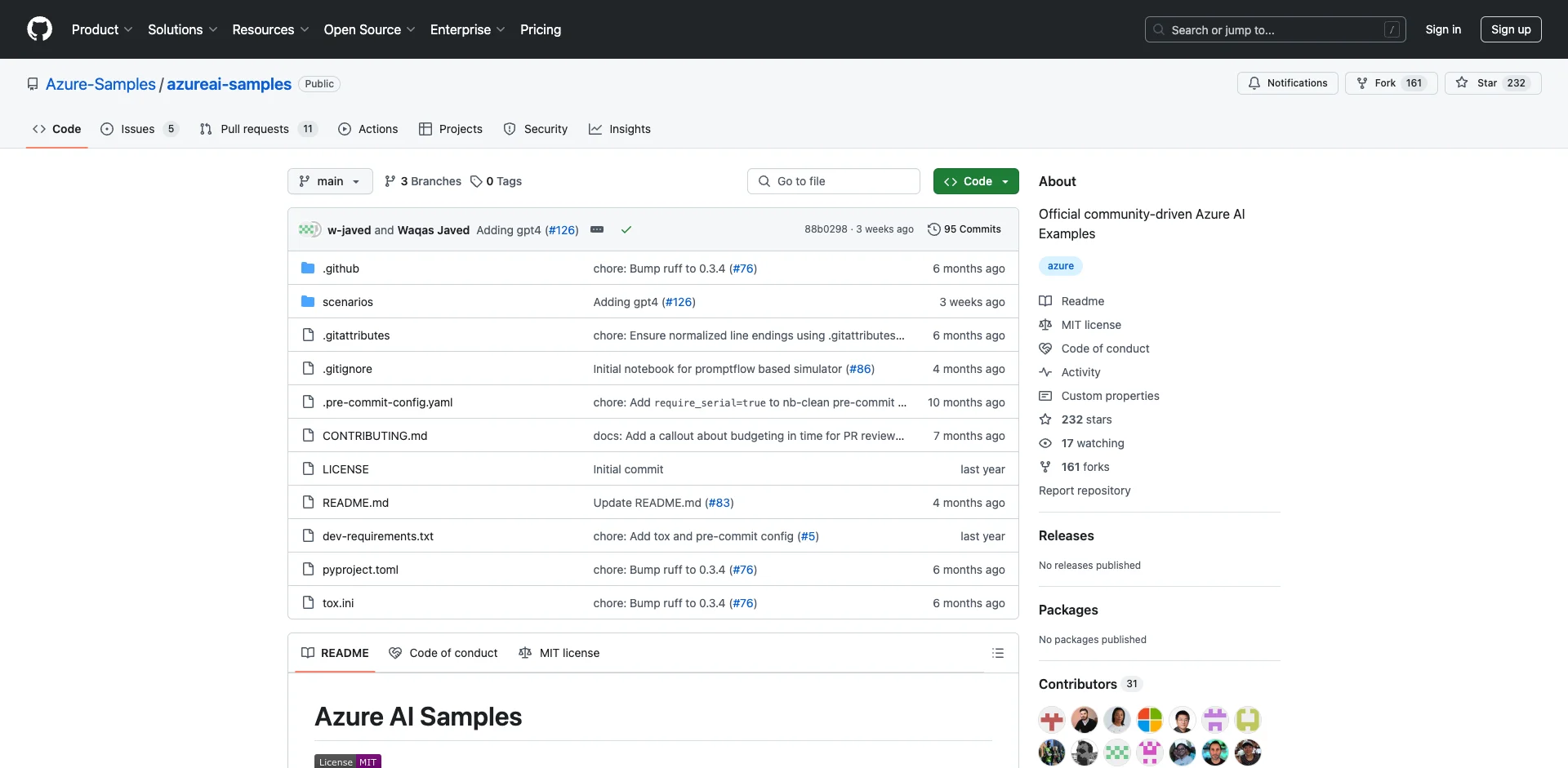Click Sign in
The image size is (1568, 768).
tap(1443, 29)
